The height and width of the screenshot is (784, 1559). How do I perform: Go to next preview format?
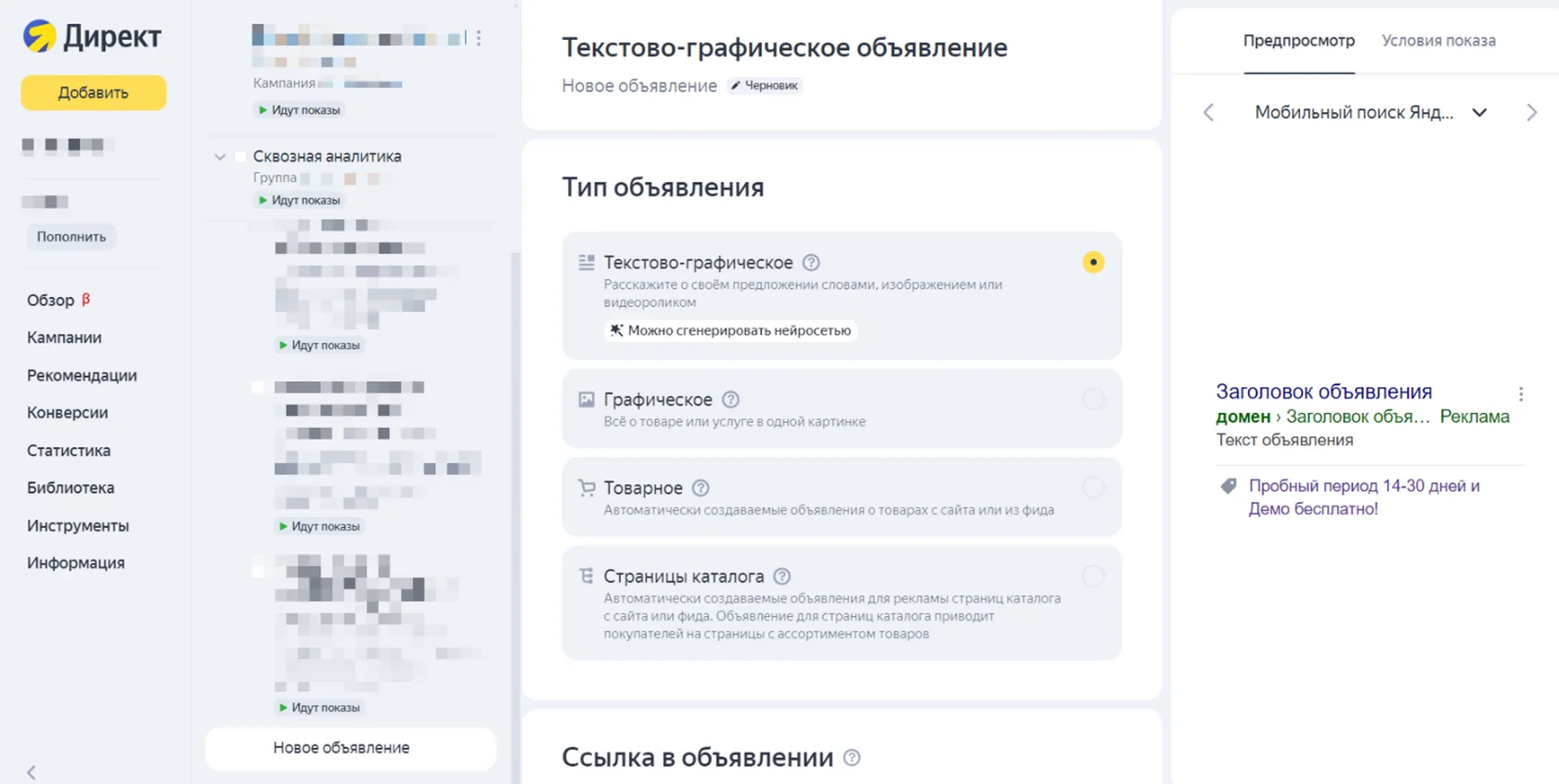(x=1531, y=112)
